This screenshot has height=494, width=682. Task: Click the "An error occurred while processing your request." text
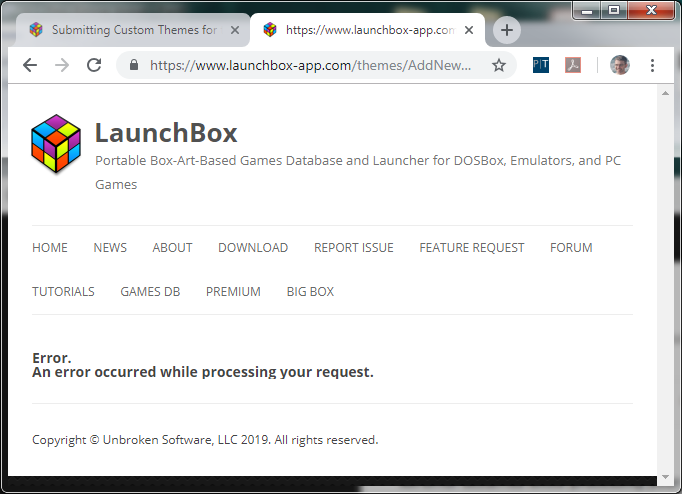203,372
